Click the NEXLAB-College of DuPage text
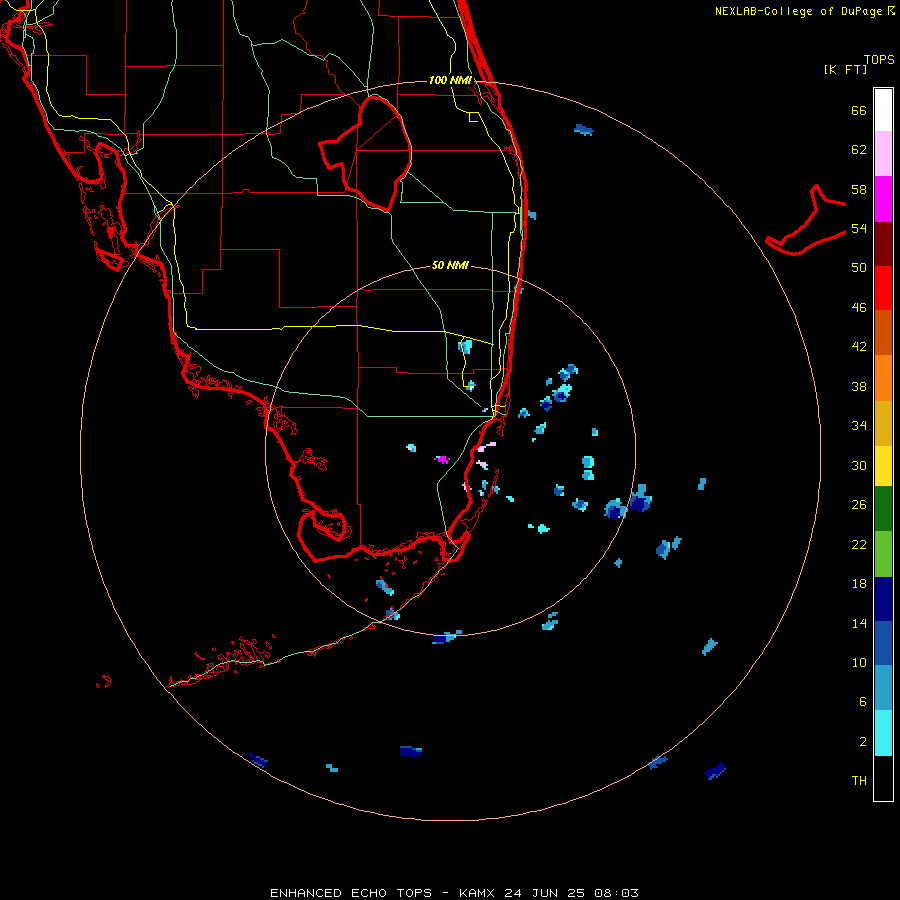Screen dimensions: 900x900 798,11
